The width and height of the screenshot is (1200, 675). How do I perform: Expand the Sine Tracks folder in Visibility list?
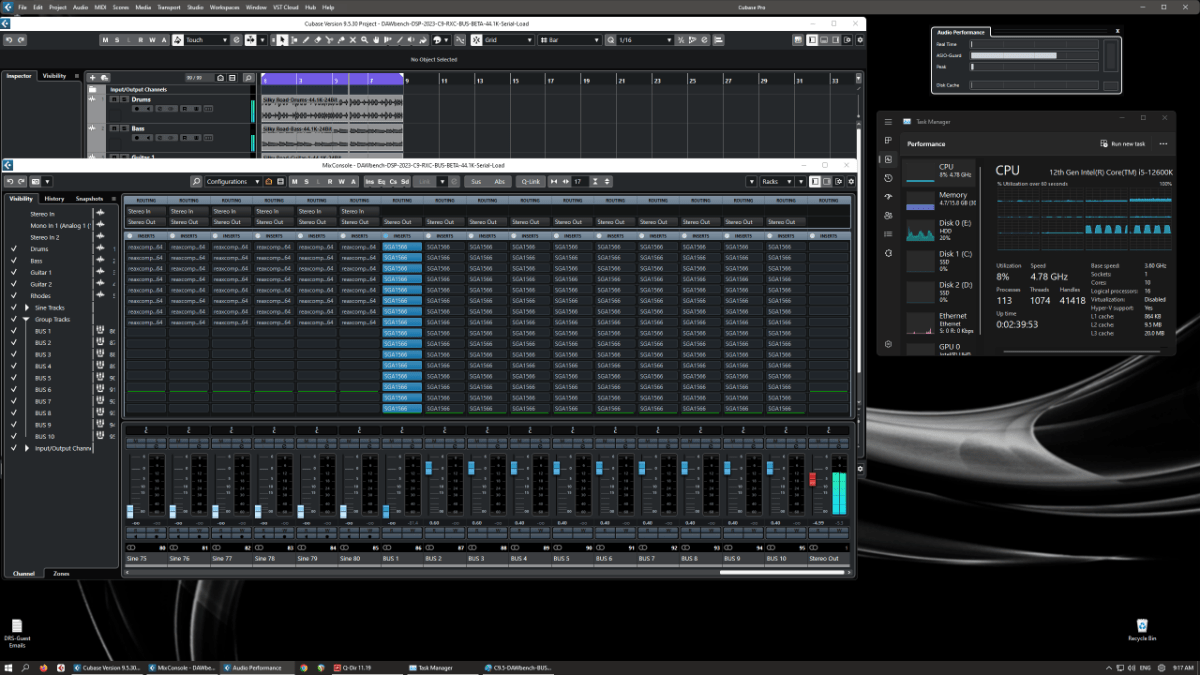[27, 307]
